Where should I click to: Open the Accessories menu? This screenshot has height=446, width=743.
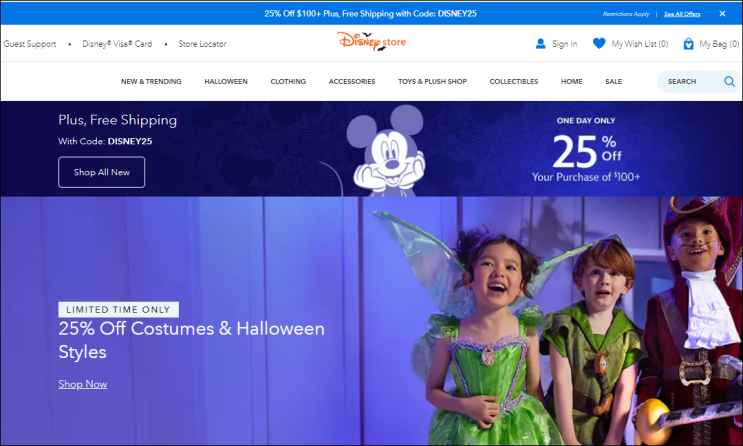(x=352, y=82)
